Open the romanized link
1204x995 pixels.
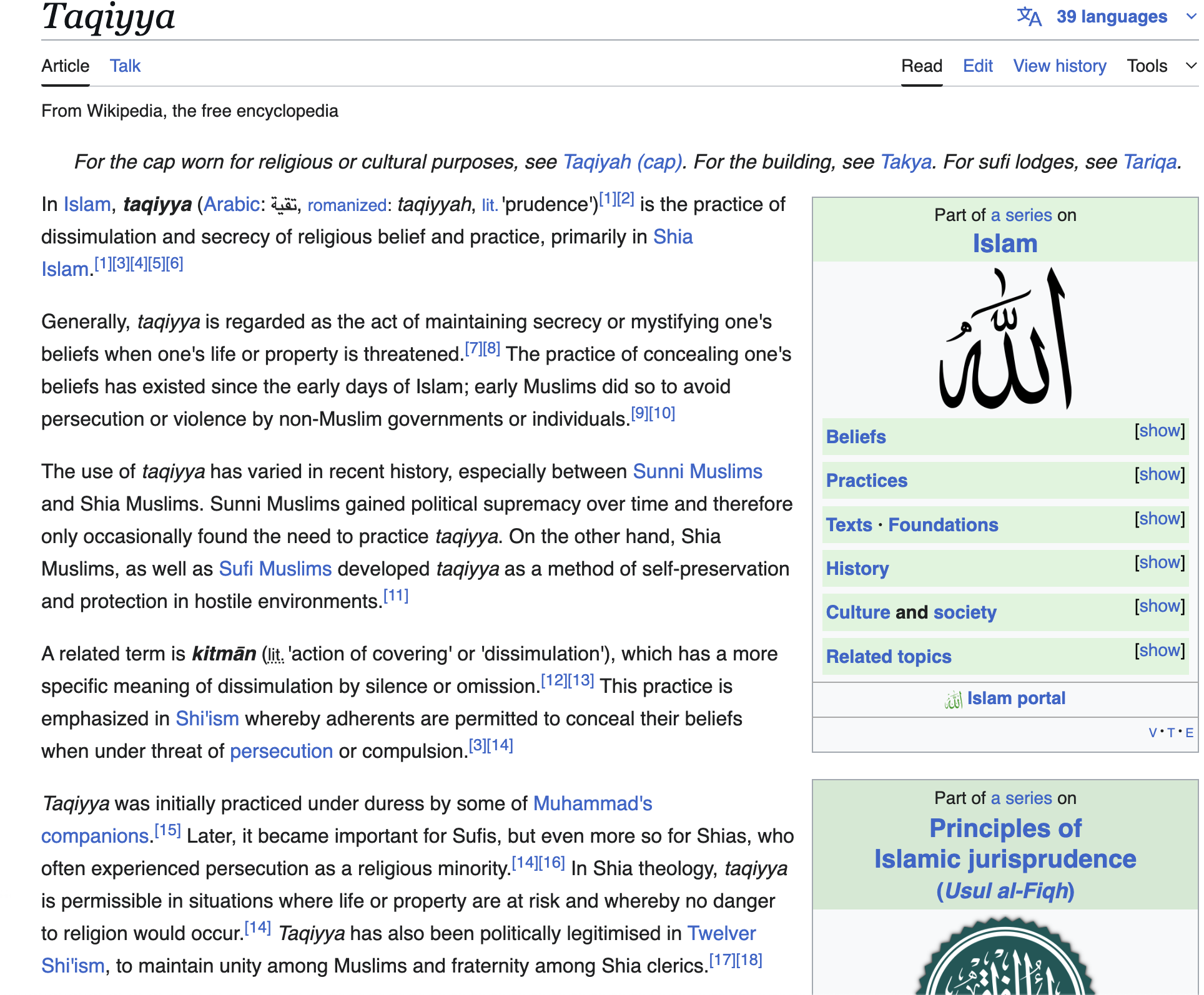point(347,205)
